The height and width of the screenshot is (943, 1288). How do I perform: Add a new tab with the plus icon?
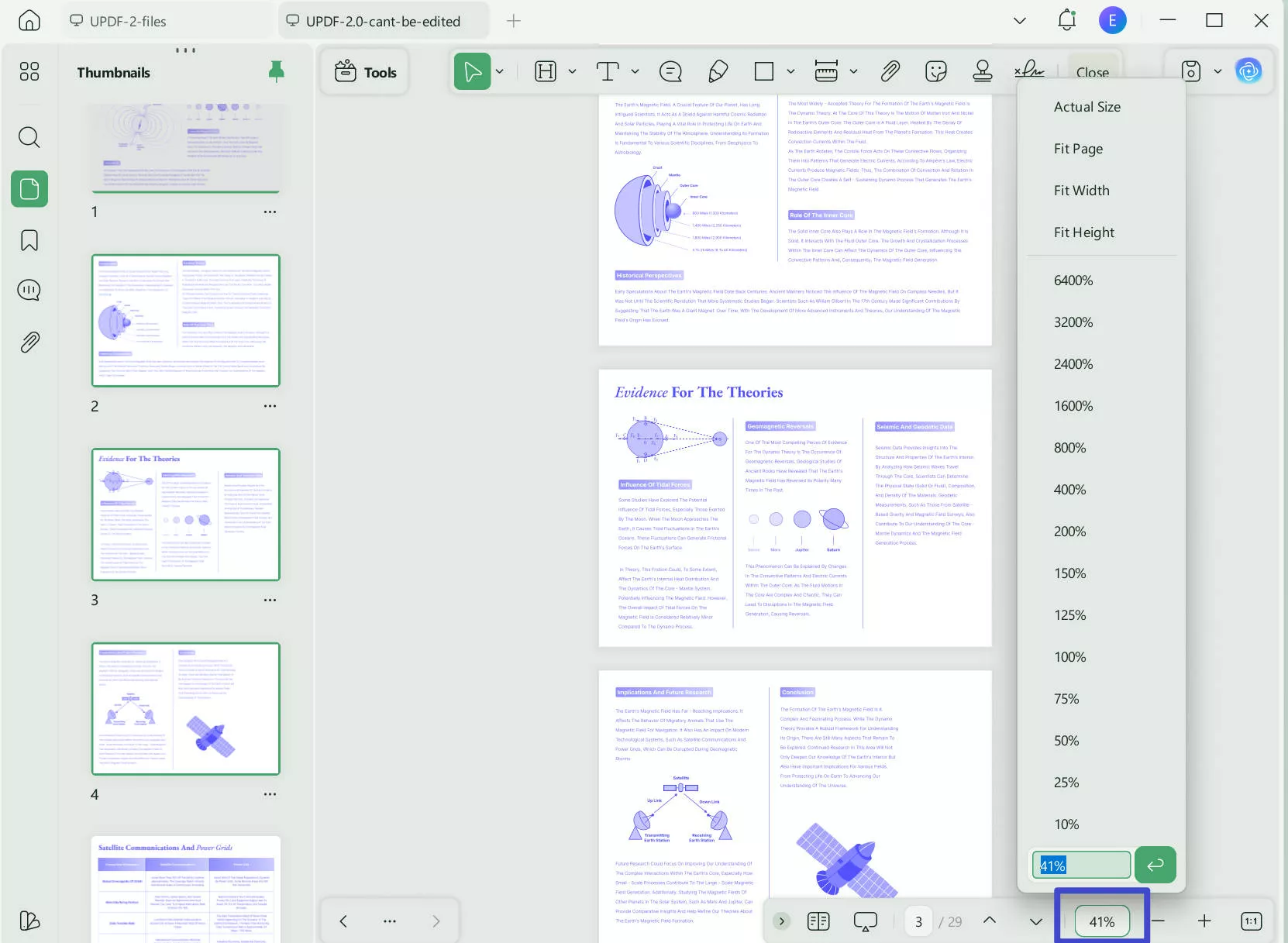coord(513,21)
